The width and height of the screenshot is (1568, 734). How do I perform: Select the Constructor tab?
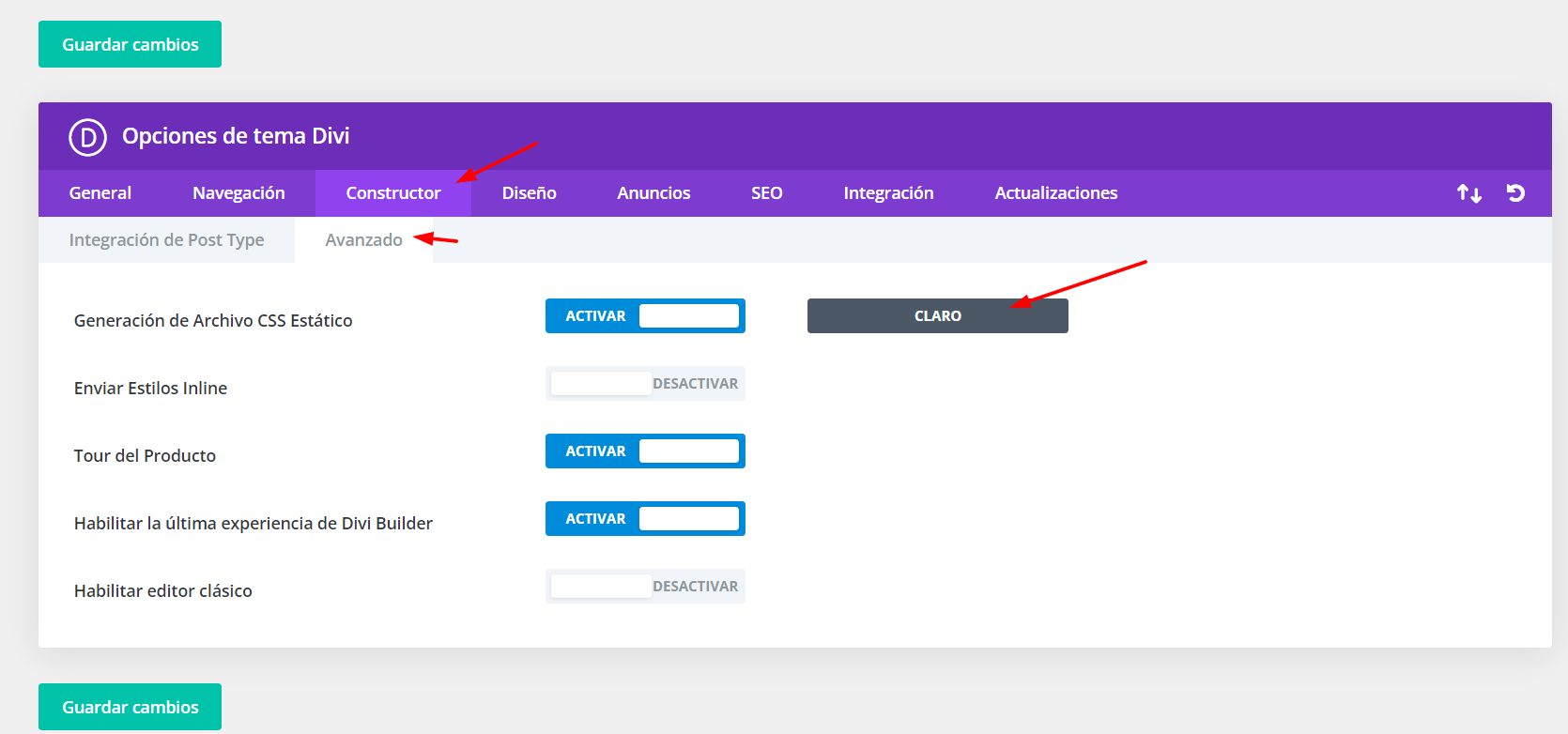[x=393, y=193]
